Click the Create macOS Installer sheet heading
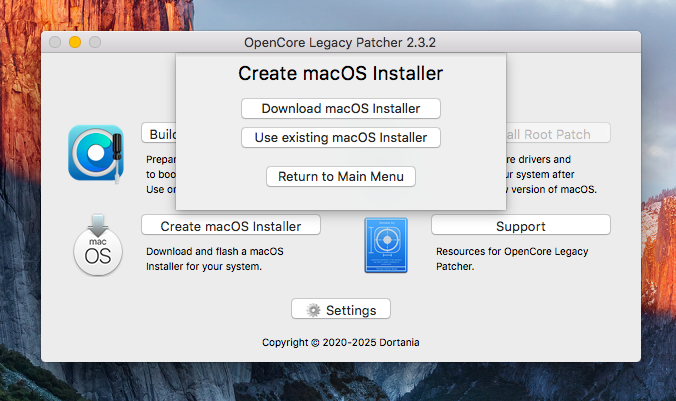The height and width of the screenshot is (401, 676). [x=341, y=73]
